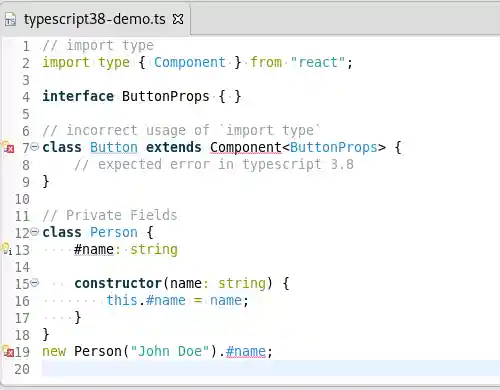This screenshot has width=500, height=390.
Task: Click ButtonProps inside the generic brackets
Action: click(334, 147)
